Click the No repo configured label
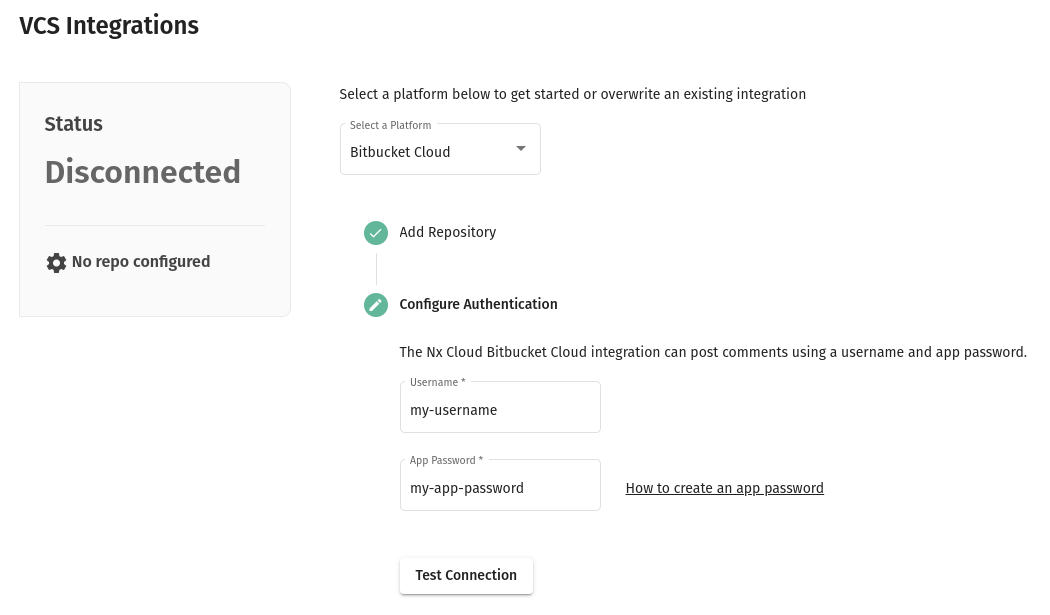 pyautogui.click(x=141, y=262)
